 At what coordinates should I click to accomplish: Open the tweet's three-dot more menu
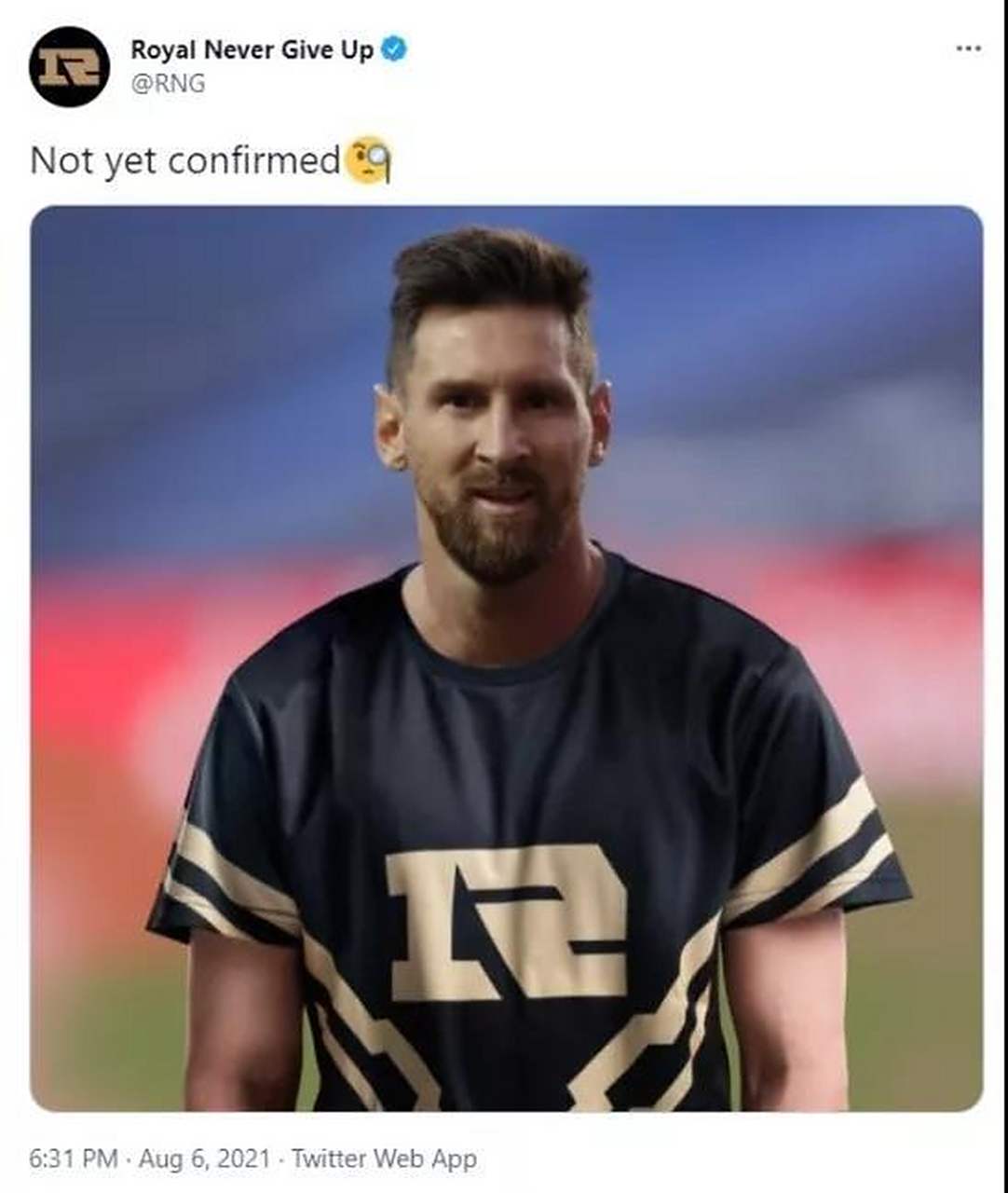point(968,48)
